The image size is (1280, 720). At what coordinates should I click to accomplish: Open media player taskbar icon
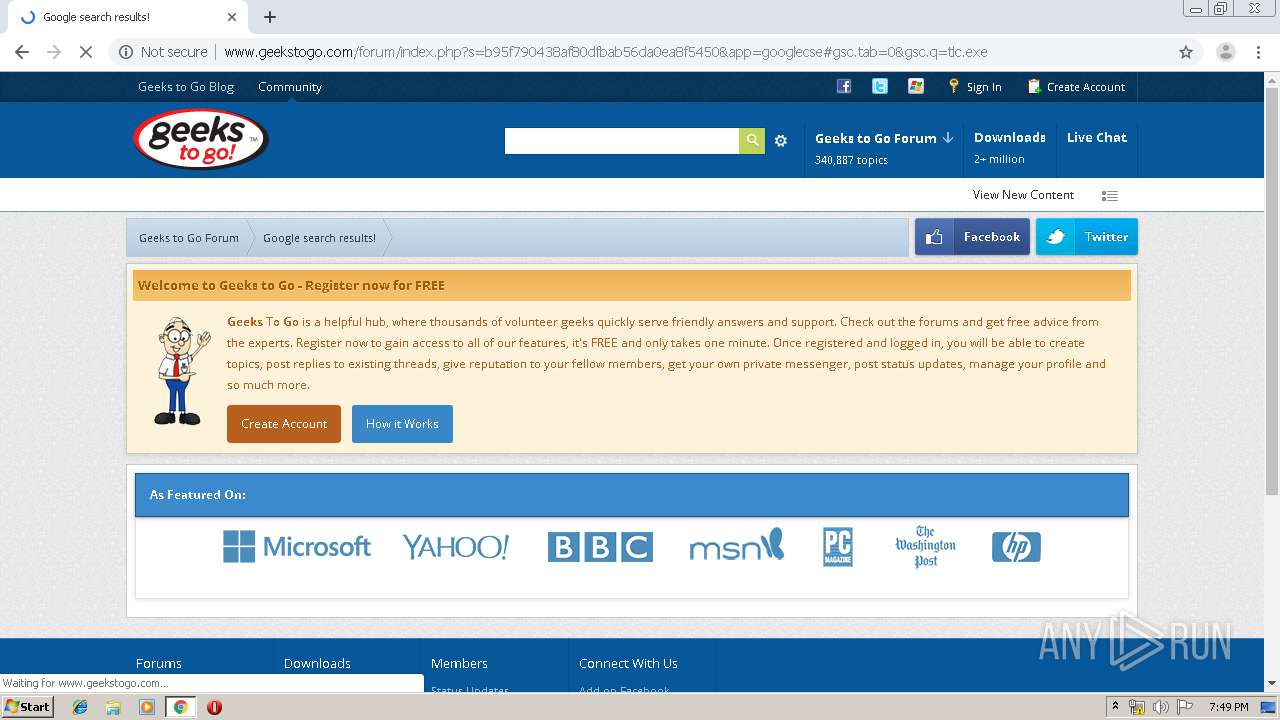147,707
